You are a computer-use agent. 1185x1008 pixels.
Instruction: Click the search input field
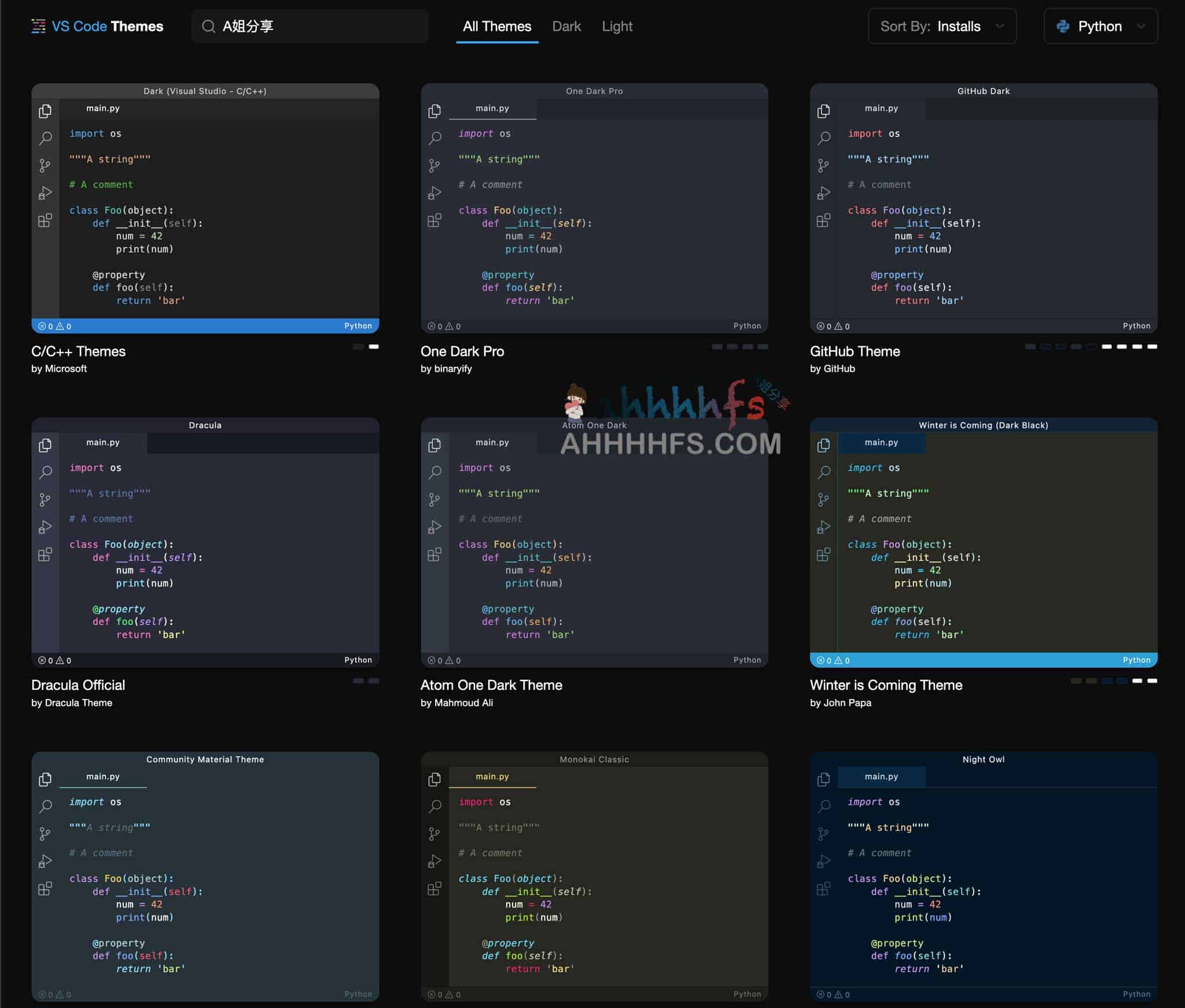(309, 26)
